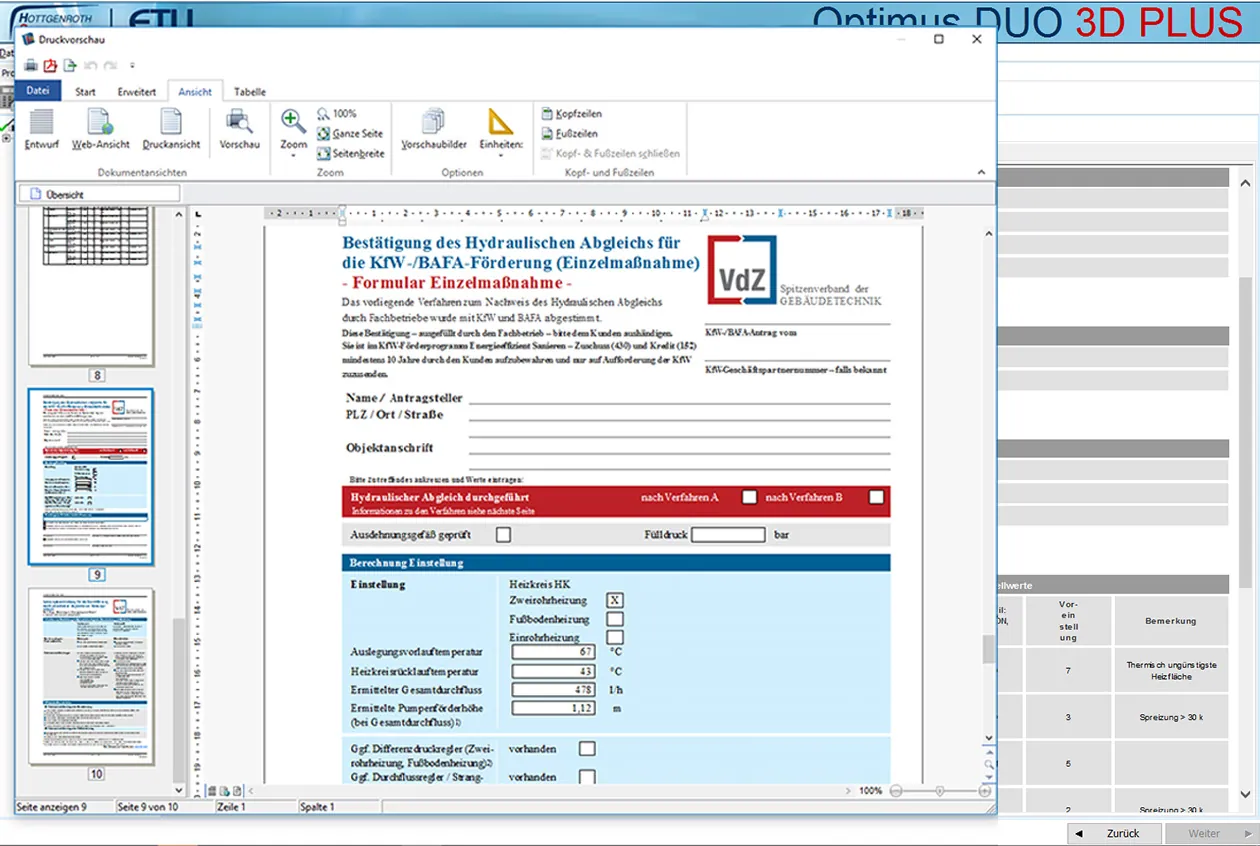Select page 10 thumbnail in sidebar
This screenshot has height=846, width=1260.
pos(93,676)
